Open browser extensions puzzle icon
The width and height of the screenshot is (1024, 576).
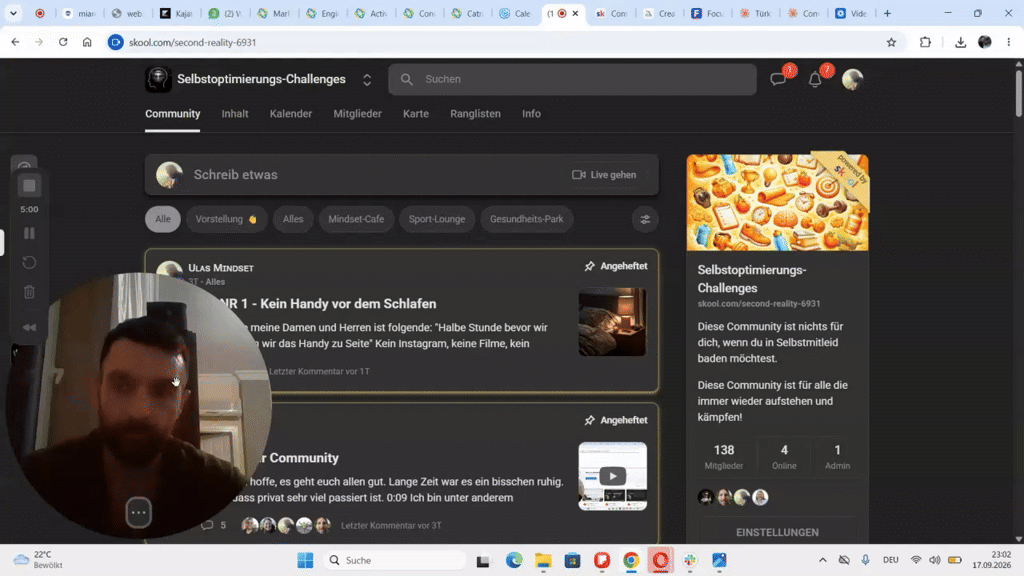(925, 42)
